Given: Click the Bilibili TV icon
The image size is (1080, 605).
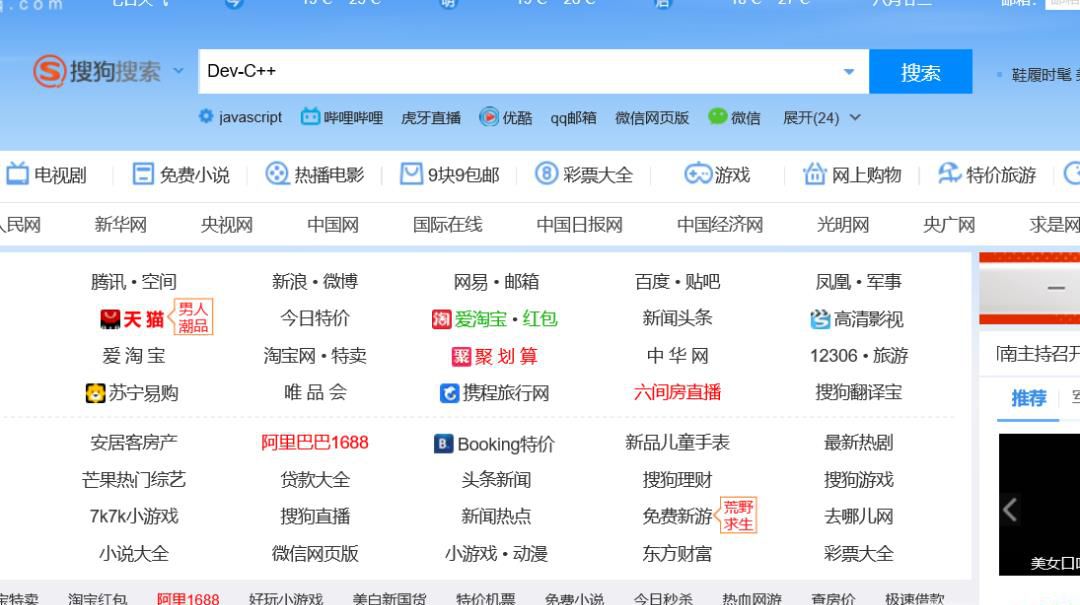Looking at the screenshot, I should tap(310, 117).
